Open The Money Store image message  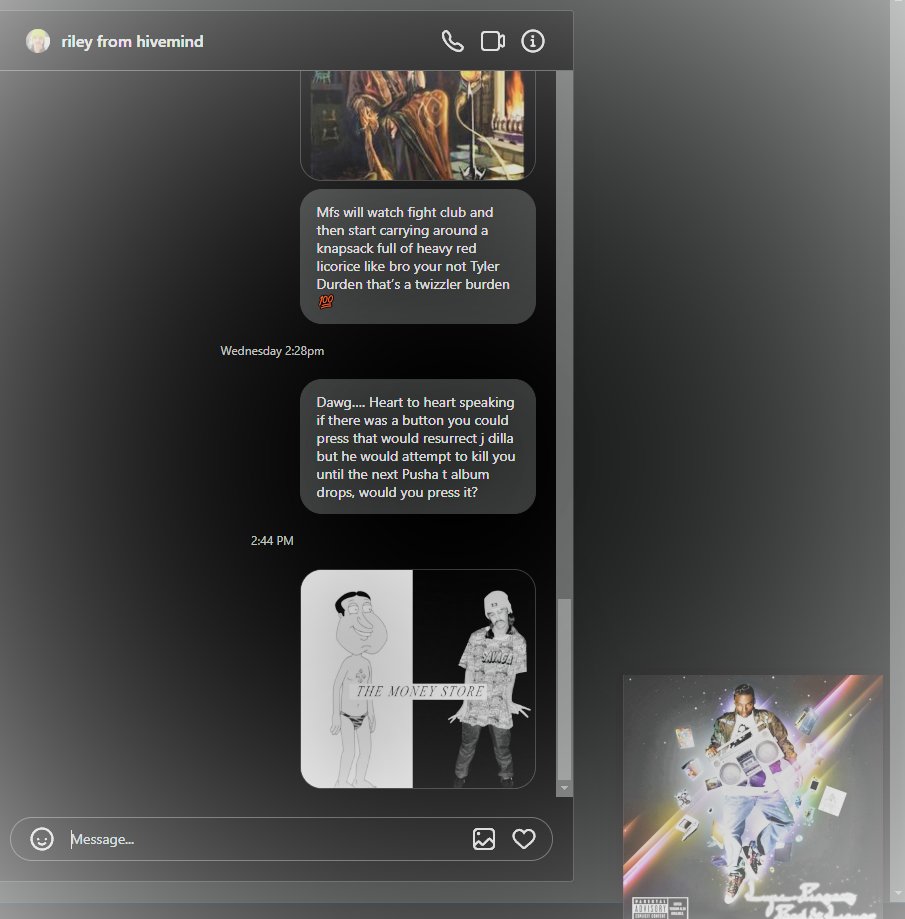418,679
